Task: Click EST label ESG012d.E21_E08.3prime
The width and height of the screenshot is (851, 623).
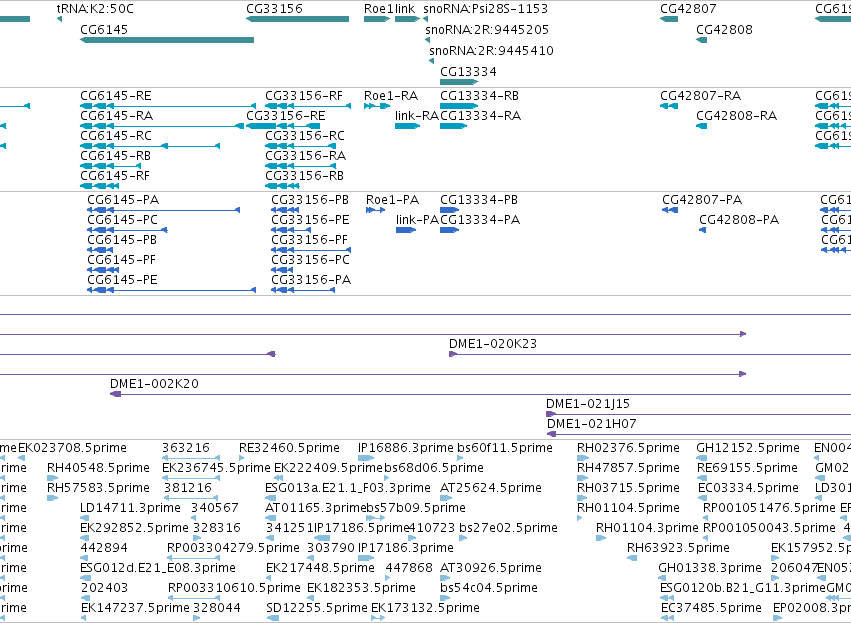Action: pos(158,568)
